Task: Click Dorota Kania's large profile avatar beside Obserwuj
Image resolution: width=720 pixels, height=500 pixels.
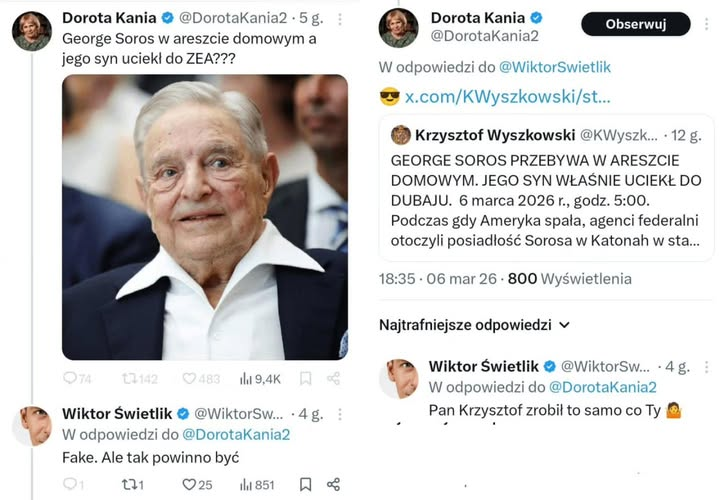Action: pyautogui.click(x=399, y=27)
